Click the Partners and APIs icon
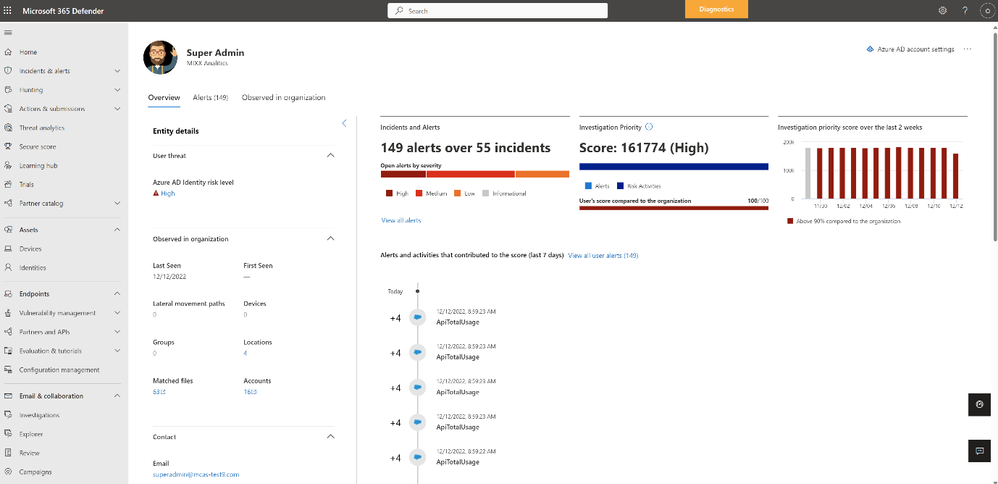The width and height of the screenshot is (998, 484). pos(8,332)
